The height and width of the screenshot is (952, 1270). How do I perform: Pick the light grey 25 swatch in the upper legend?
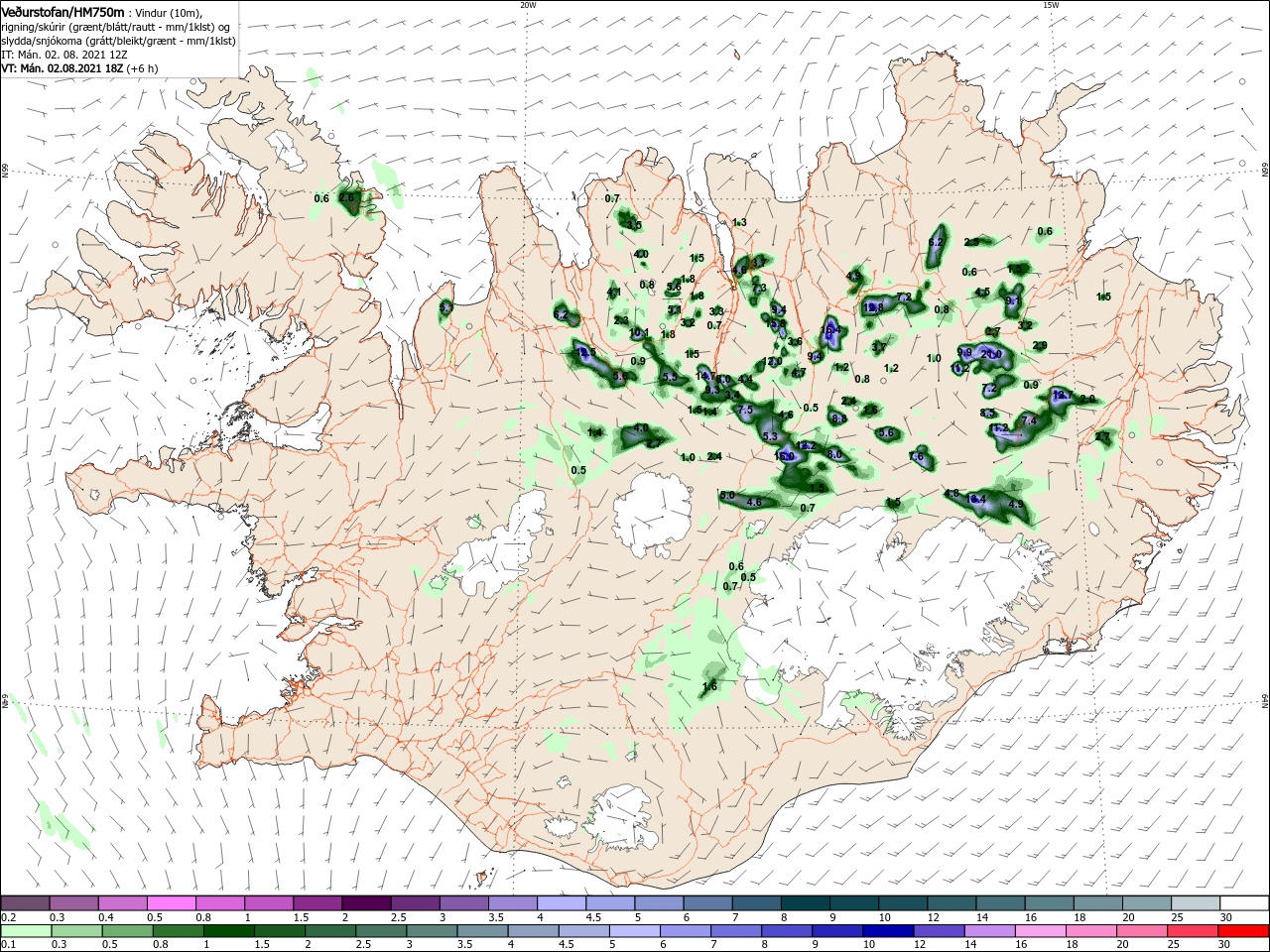[1196, 903]
